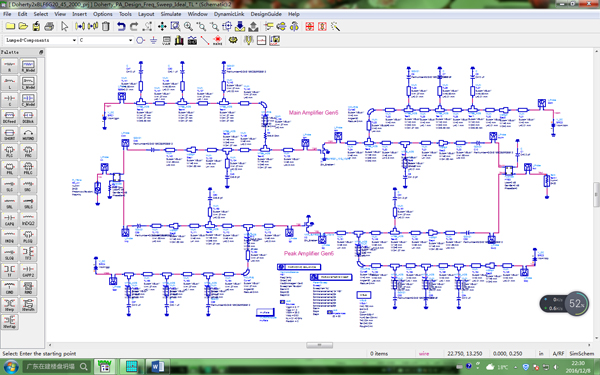Click the magnifier zoom-in icon
Screen dimensions: 600x375
[188, 26]
